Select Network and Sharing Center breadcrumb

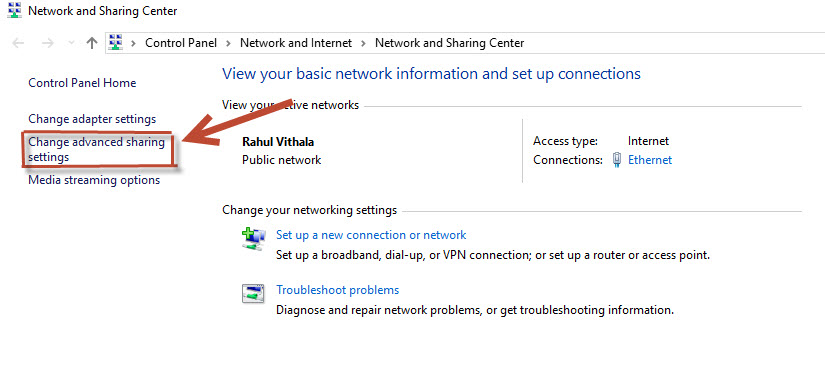[x=449, y=43]
